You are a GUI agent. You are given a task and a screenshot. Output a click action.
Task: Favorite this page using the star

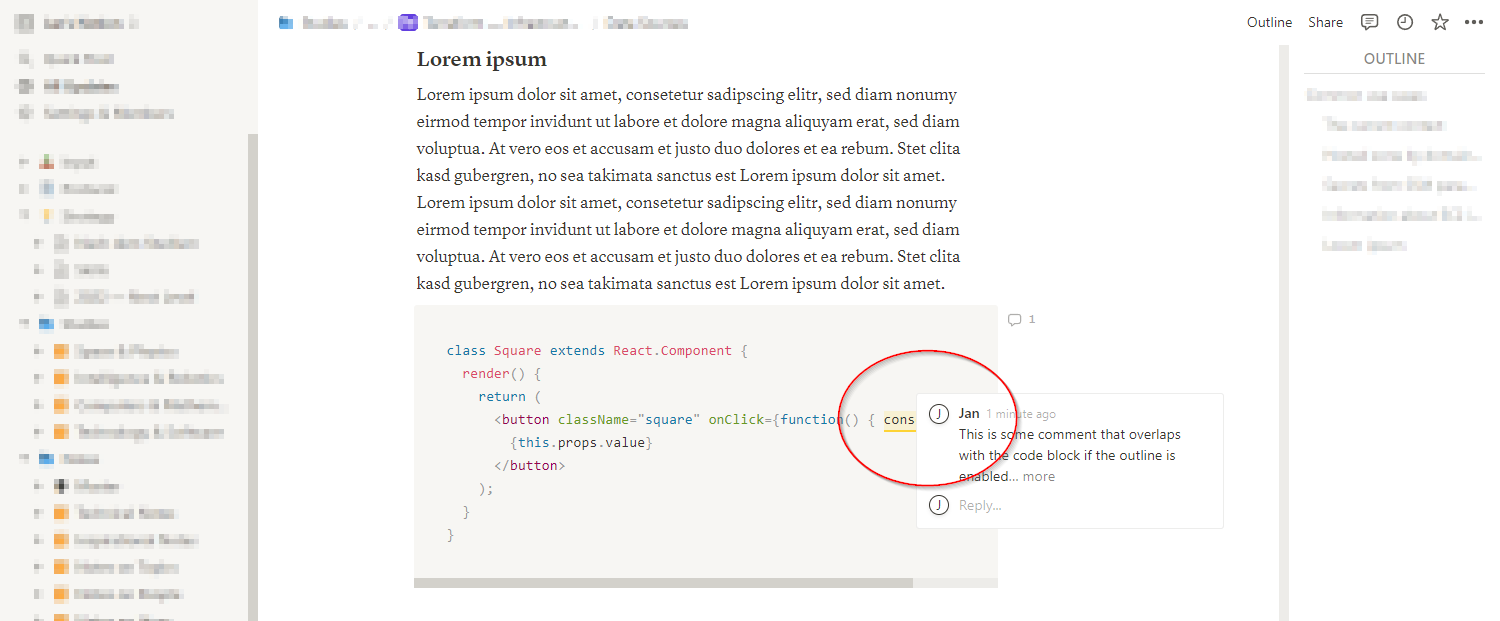tap(1439, 21)
